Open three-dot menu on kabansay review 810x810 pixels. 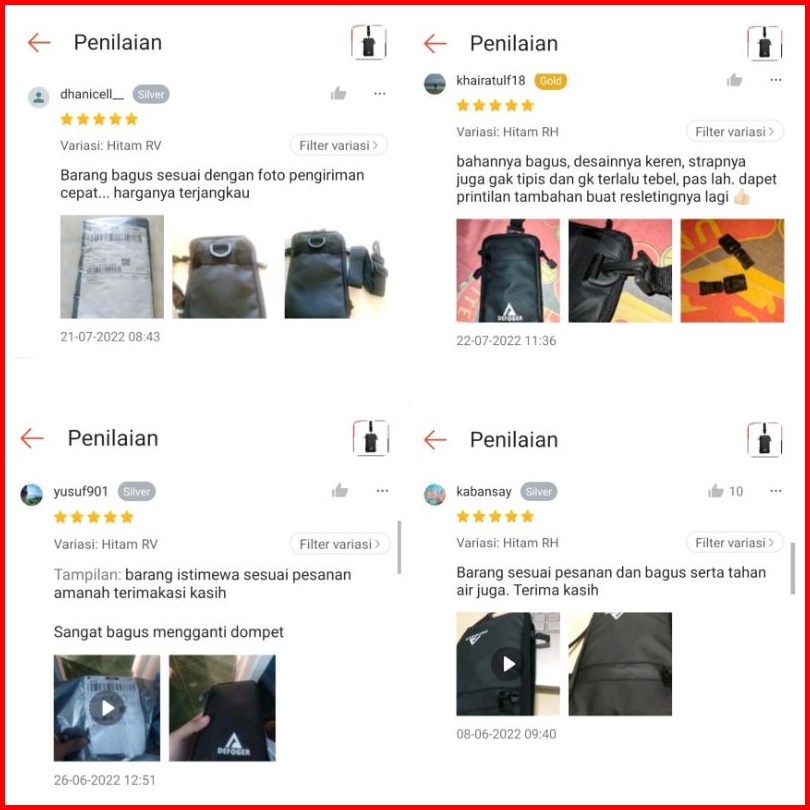pos(775,491)
